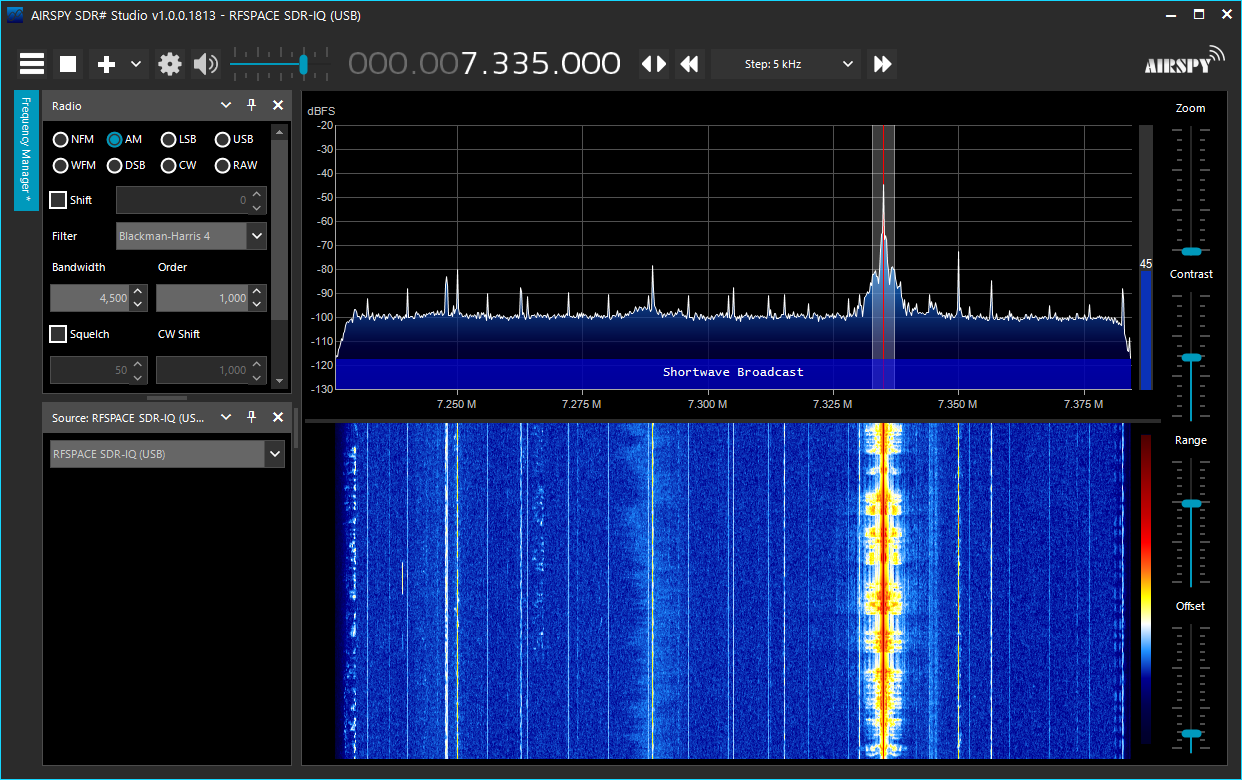Click the frequency display 7.335.000
The image size is (1242, 780).
click(x=485, y=64)
